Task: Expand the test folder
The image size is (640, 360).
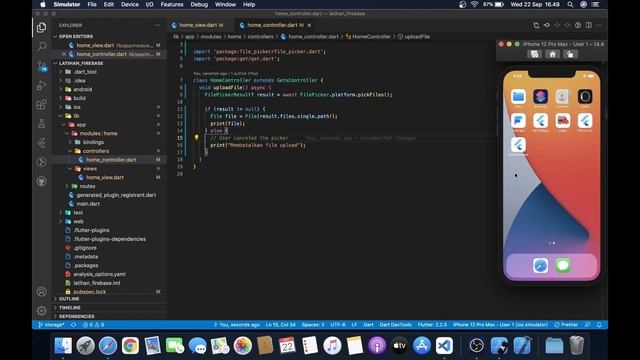Action: click(x=78, y=213)
